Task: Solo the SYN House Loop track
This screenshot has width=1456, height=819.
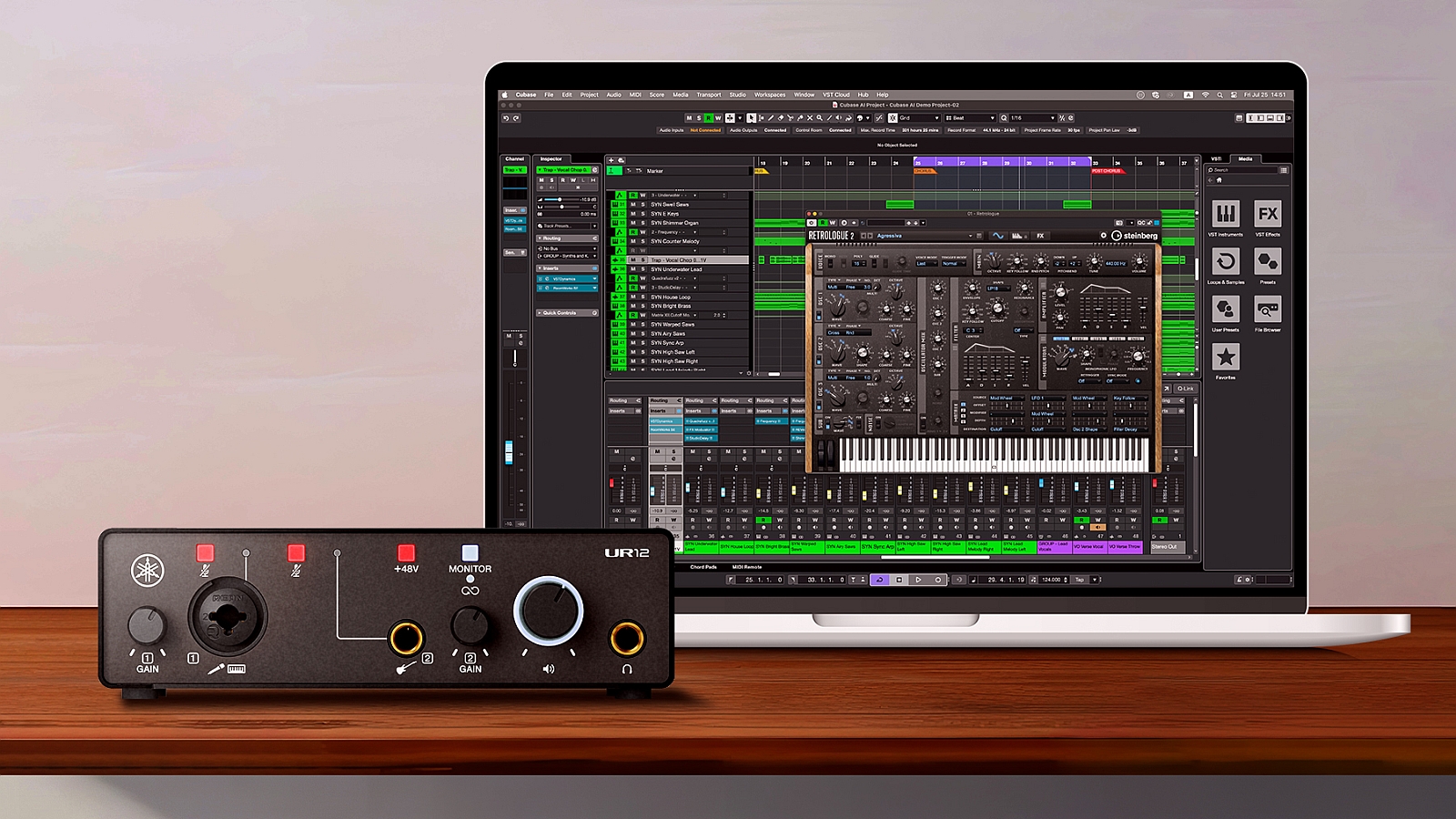Action: click(642, 297)
